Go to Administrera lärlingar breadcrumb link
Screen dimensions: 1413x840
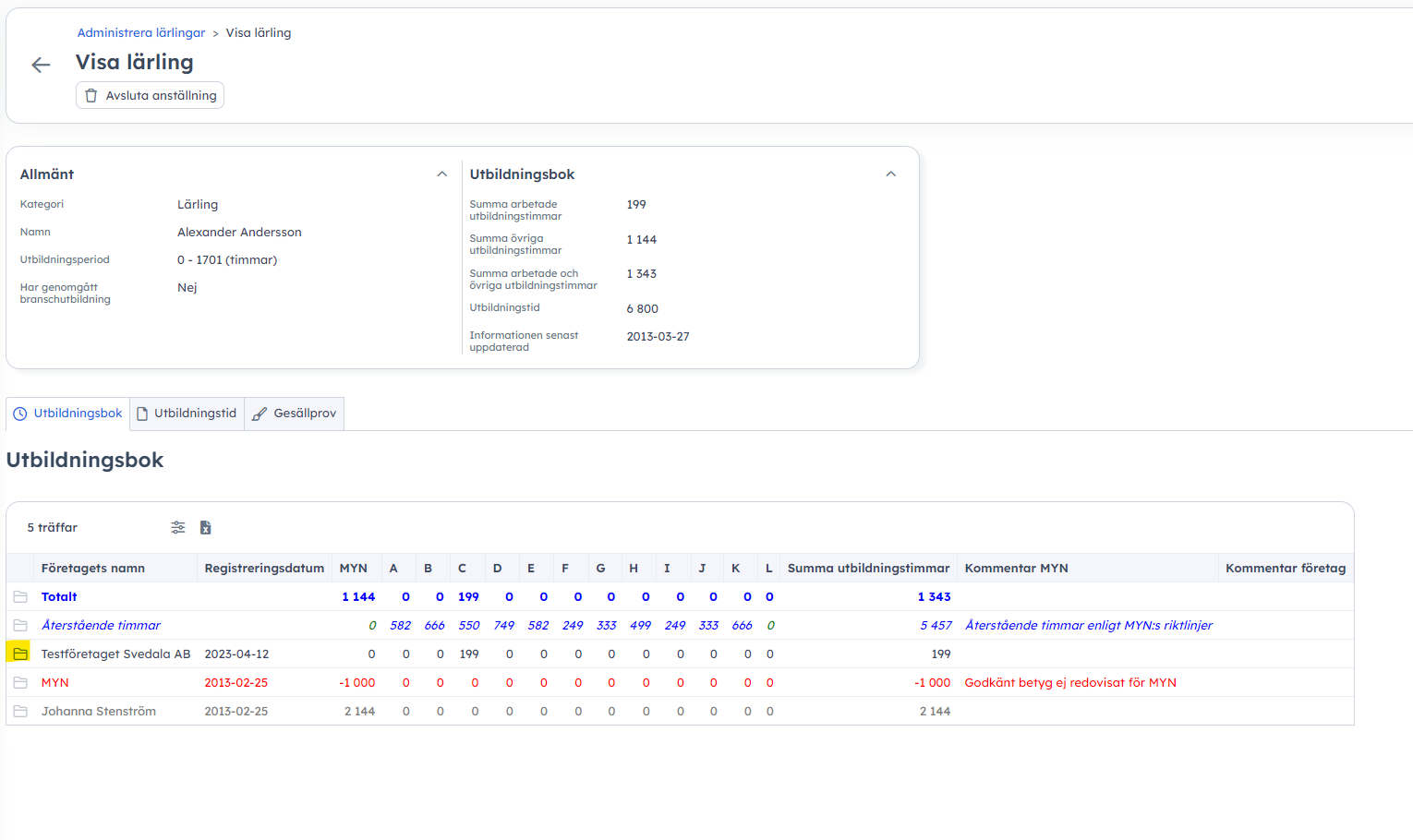(141, 33)
